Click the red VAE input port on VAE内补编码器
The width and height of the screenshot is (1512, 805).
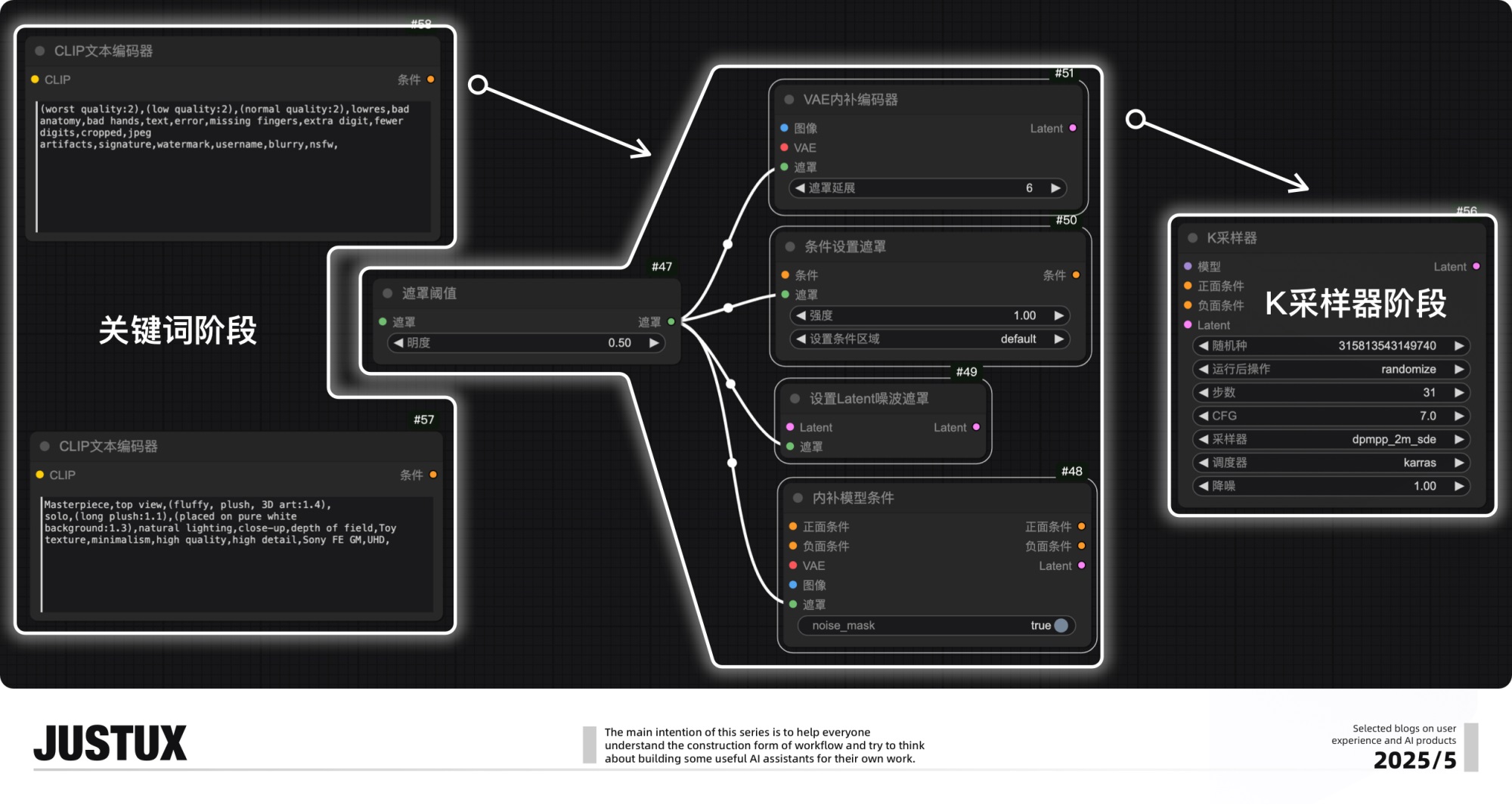click(x=784, y=148)
